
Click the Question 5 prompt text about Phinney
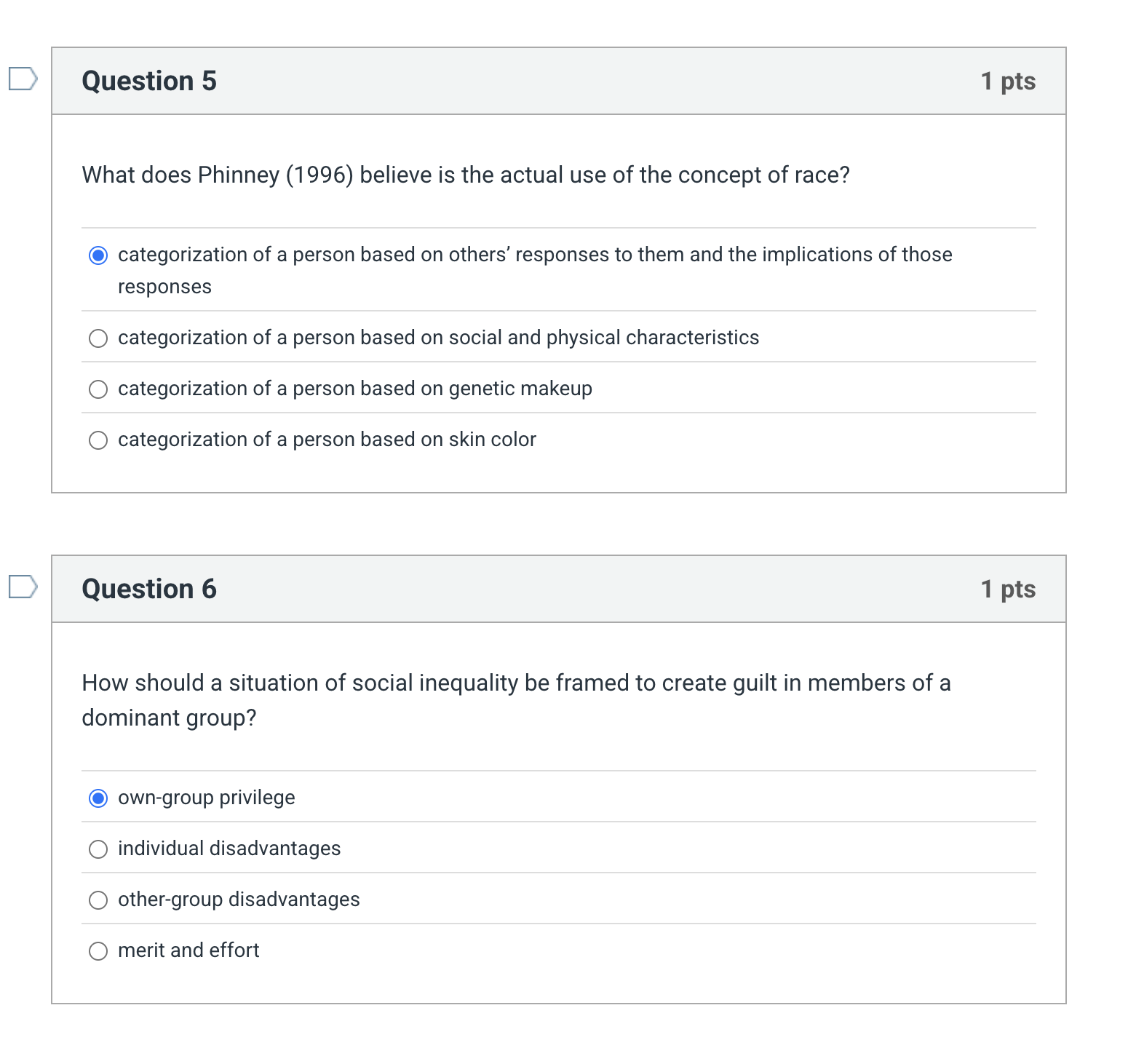click(x=466, y=175)
